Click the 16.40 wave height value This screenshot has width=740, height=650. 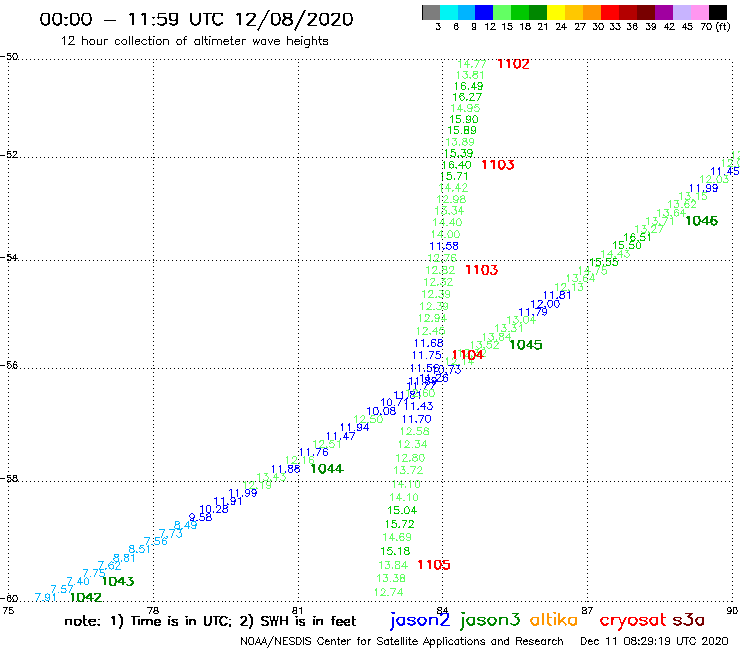coord(456,165)
